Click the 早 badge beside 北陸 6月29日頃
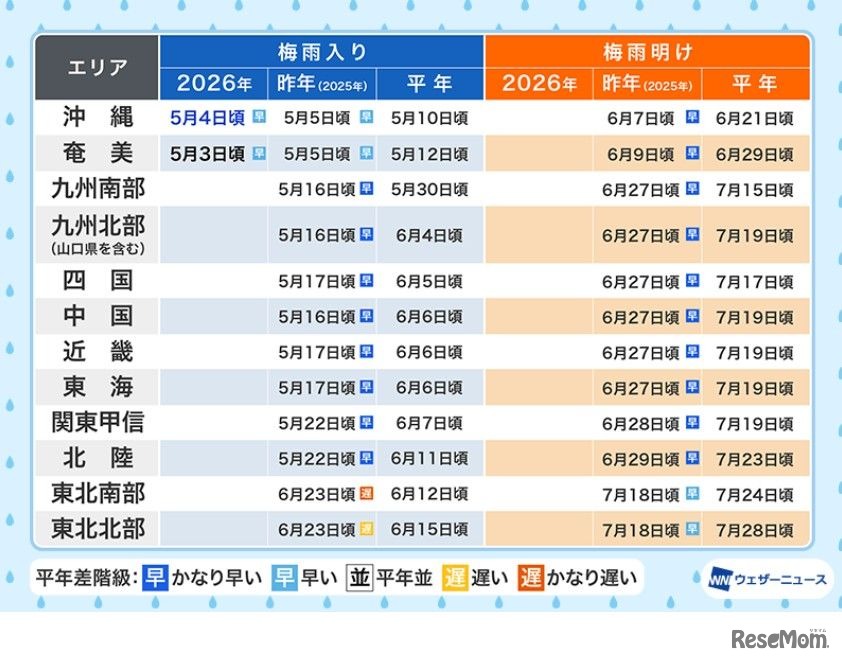Screen dimensions: 842x662 coord(693,457)
